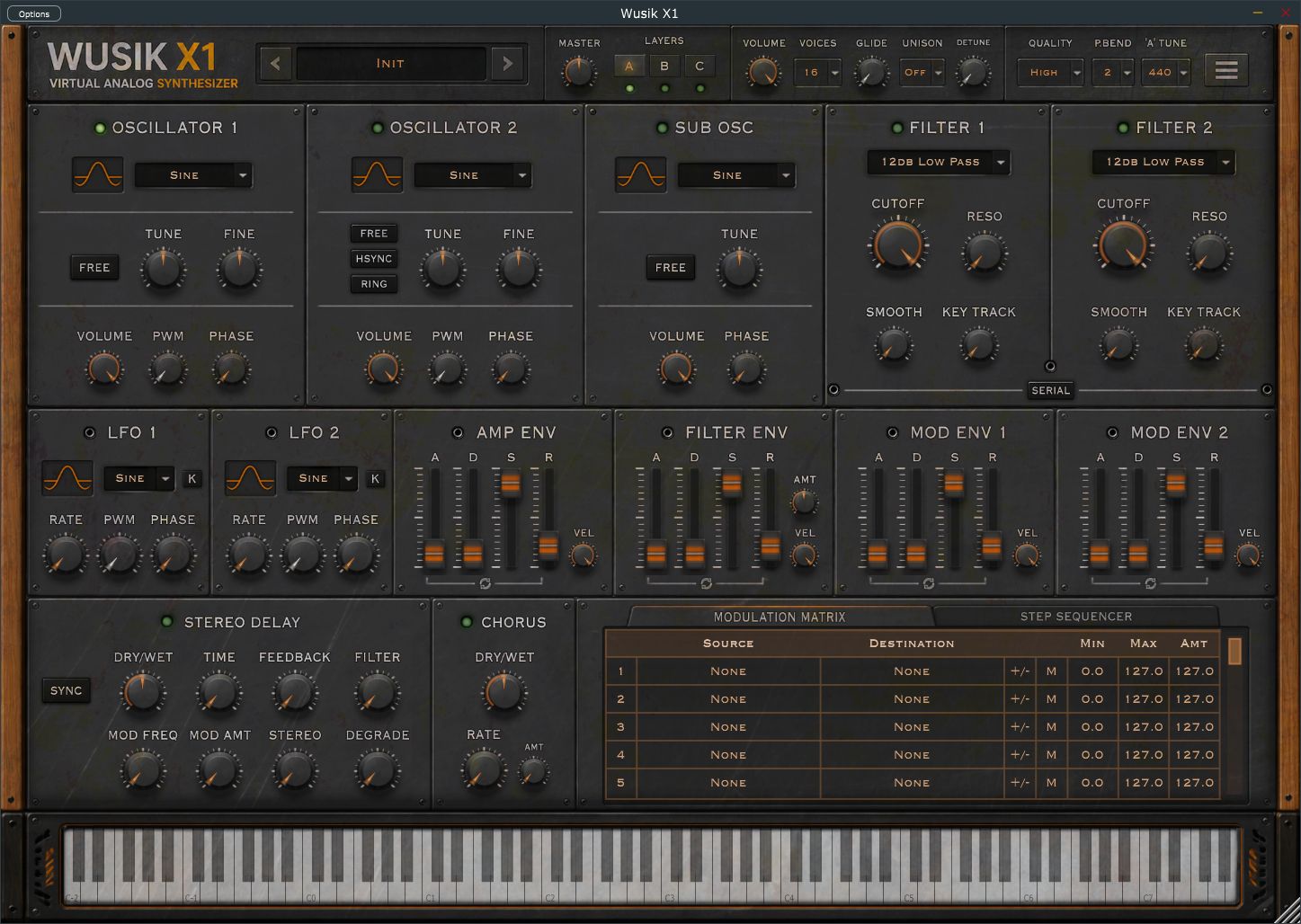
Task: Click Chorus Rate knob
Action: tap(484, 769)
